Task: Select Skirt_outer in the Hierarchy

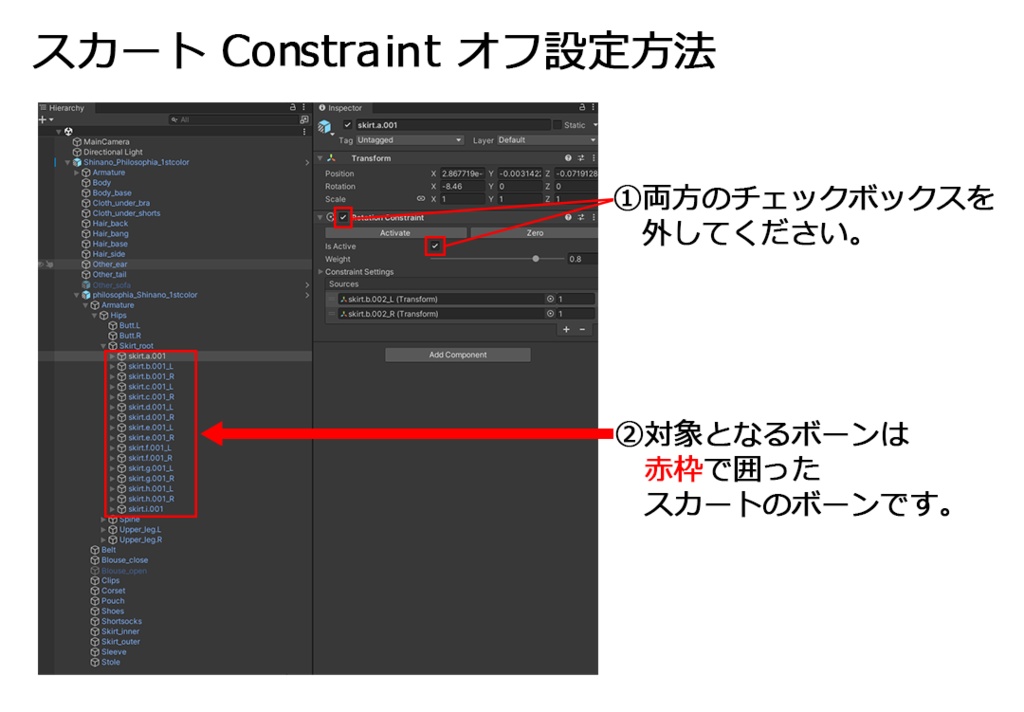Action: [121, 642]
